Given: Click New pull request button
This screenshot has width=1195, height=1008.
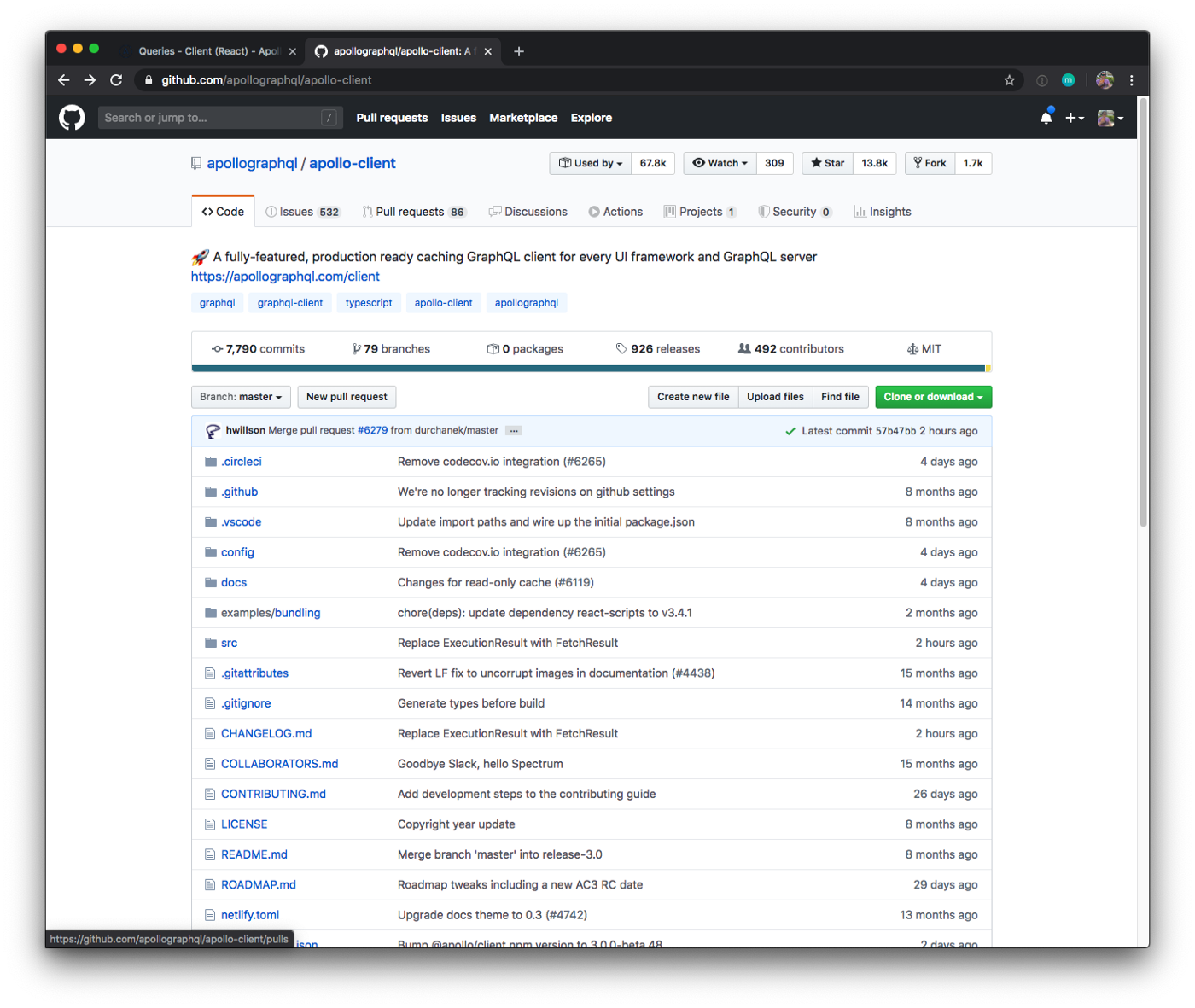Looking at the screenshot, I should 347,397.
